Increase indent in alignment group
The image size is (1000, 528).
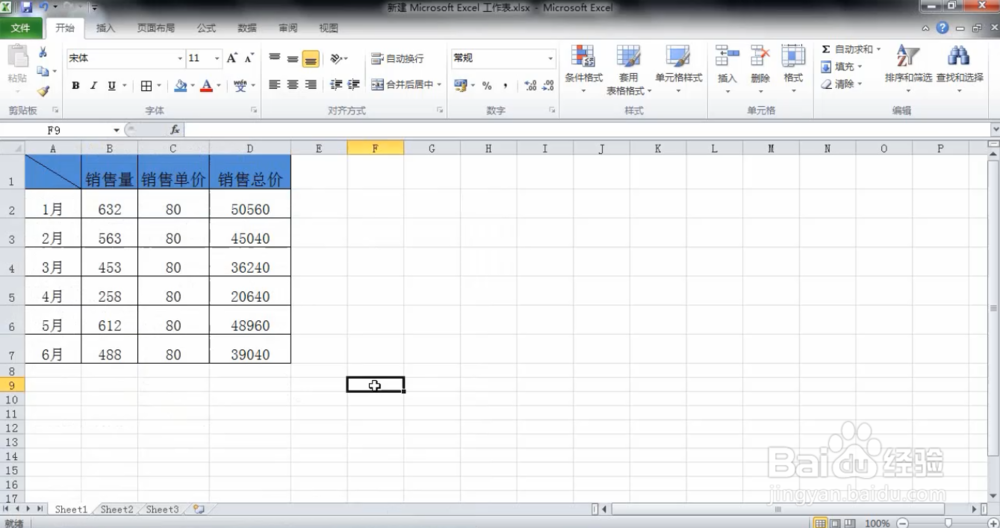(x=354, y=84)
